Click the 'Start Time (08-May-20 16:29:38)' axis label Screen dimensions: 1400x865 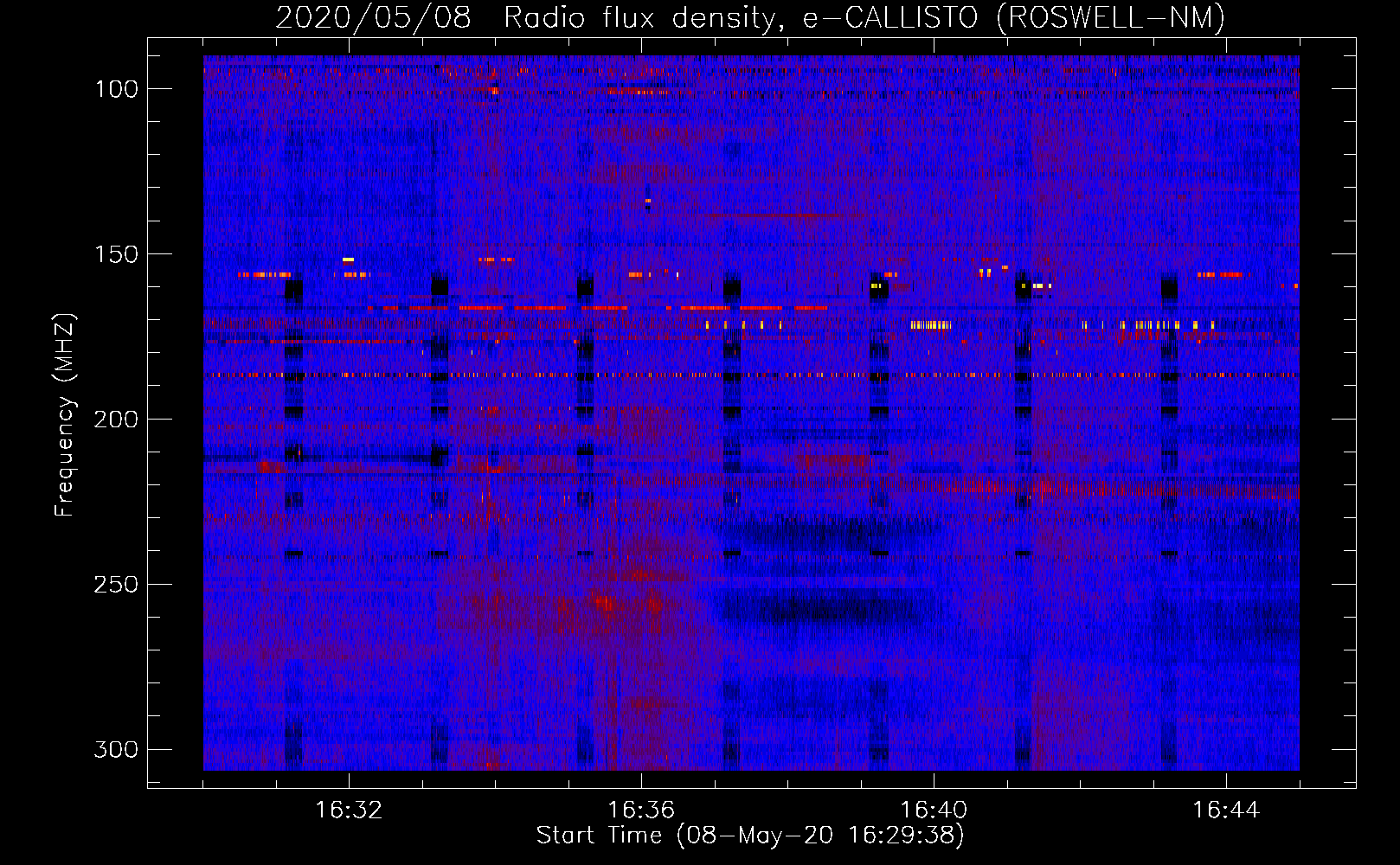pos(750,836)
